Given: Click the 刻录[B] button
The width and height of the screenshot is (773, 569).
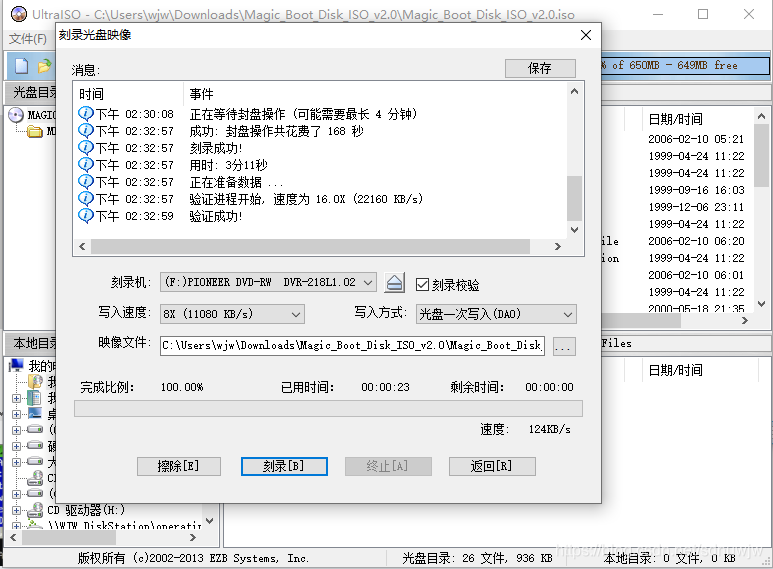Looking at the screenshot, I should click(x=284, y=466).
